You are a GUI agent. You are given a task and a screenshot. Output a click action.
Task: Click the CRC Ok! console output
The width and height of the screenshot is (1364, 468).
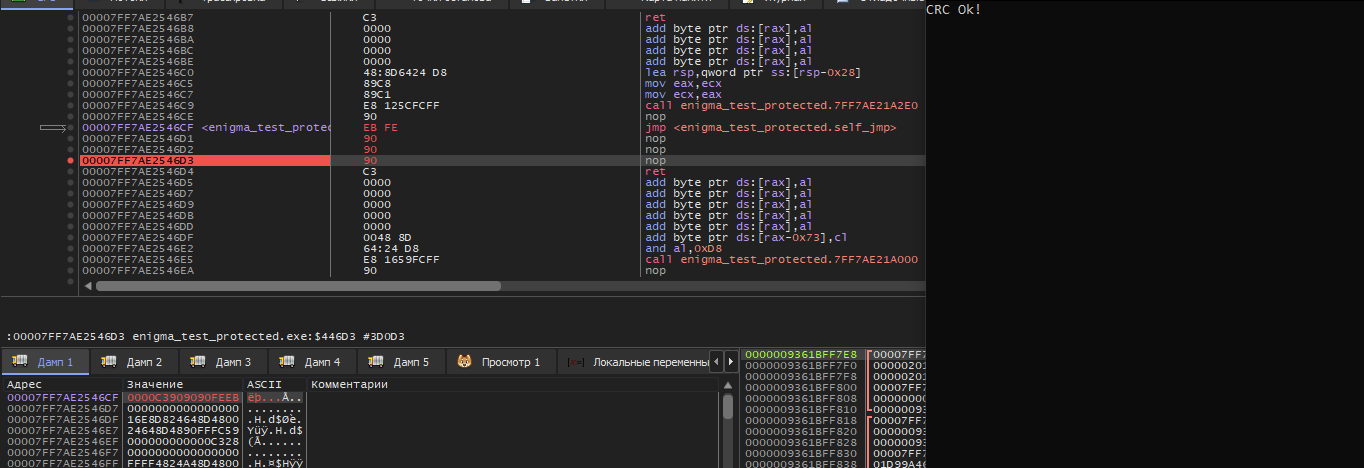pyautogui.click(x=953, y=9)
